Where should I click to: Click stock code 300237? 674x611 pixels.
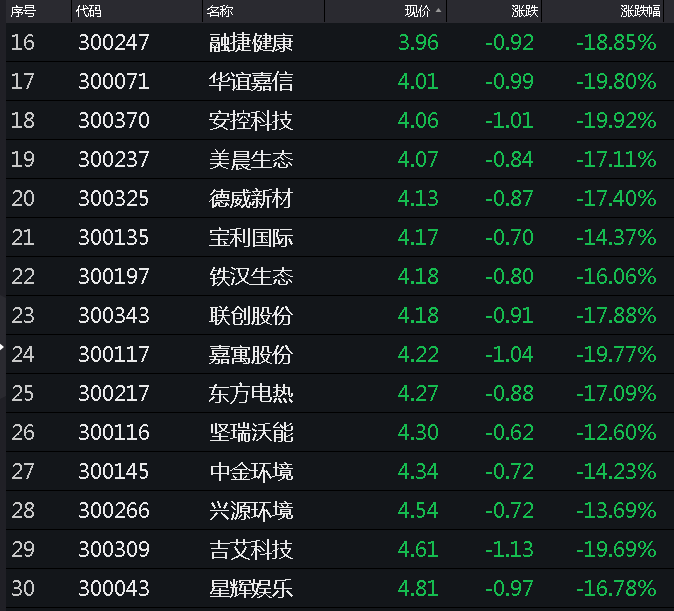(x=114, y=160)
